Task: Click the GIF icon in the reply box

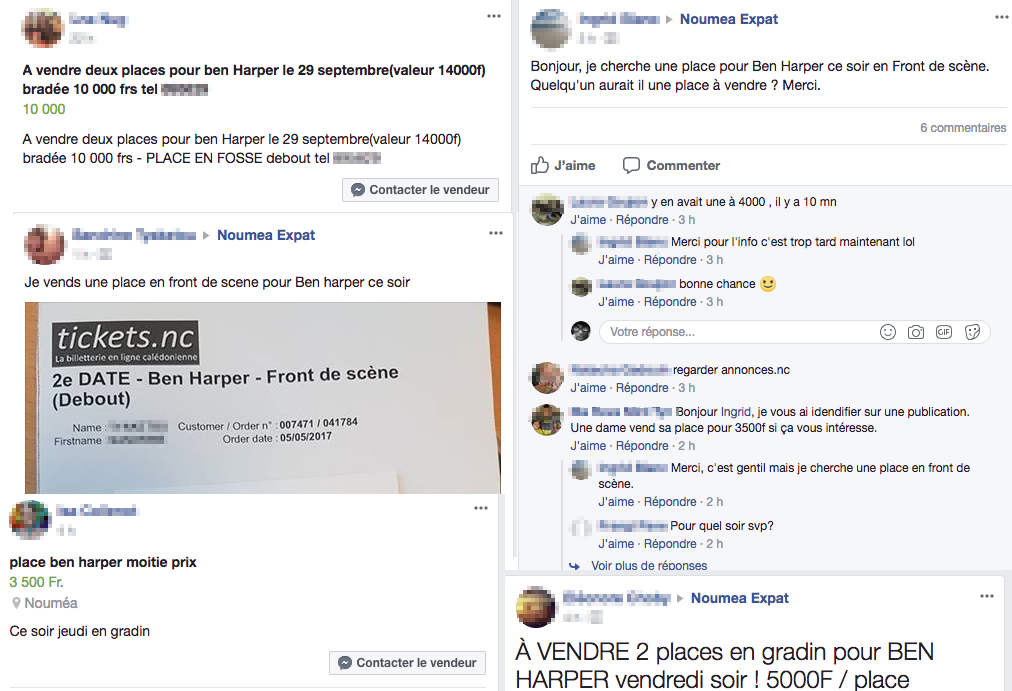Action: [944, 332]
